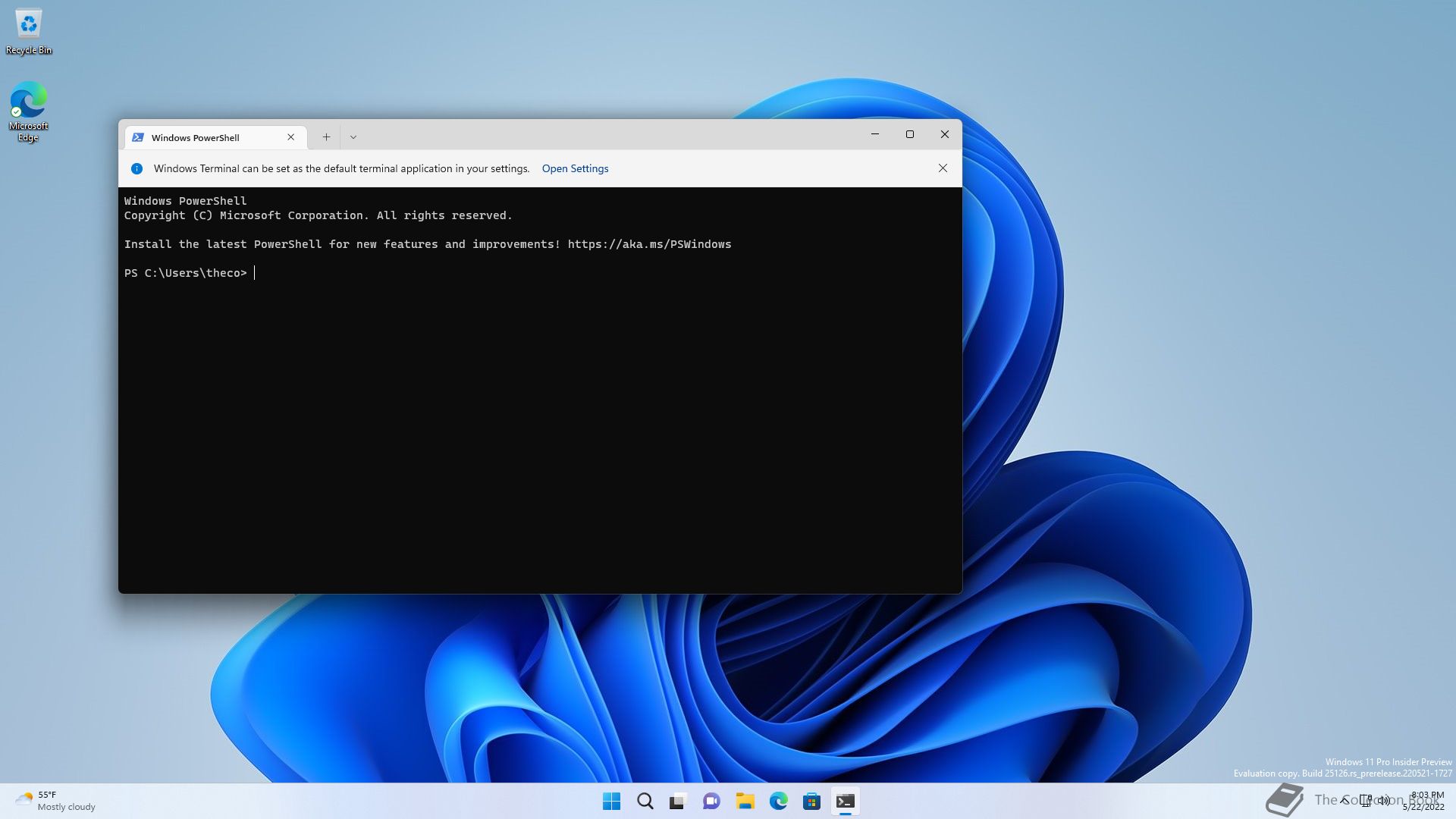Open the volume control in system tray

click(x=1384, y=800)
